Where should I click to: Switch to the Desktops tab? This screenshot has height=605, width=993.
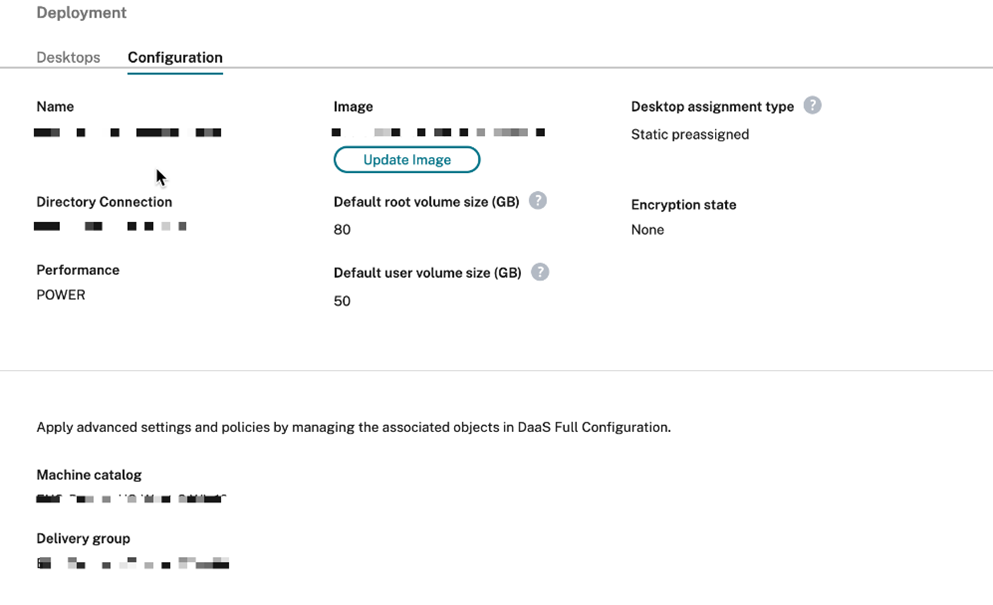click(x=68, y=57)
